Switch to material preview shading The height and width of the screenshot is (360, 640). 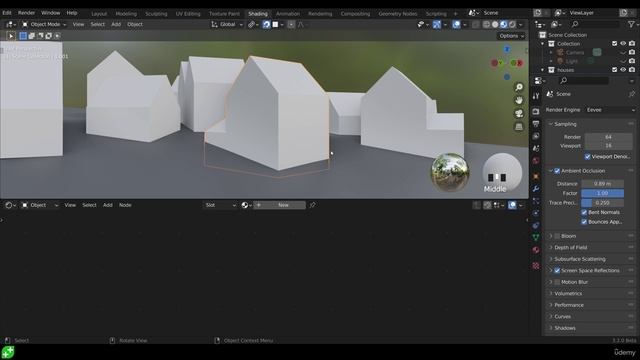tap(504, 24)
